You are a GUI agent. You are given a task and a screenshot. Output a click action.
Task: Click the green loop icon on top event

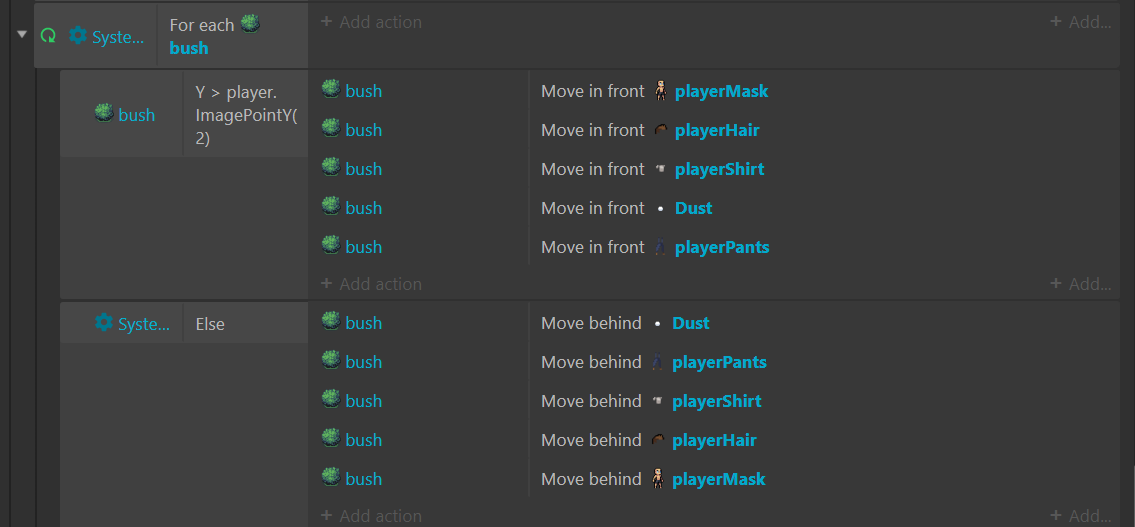pos(48,35)
